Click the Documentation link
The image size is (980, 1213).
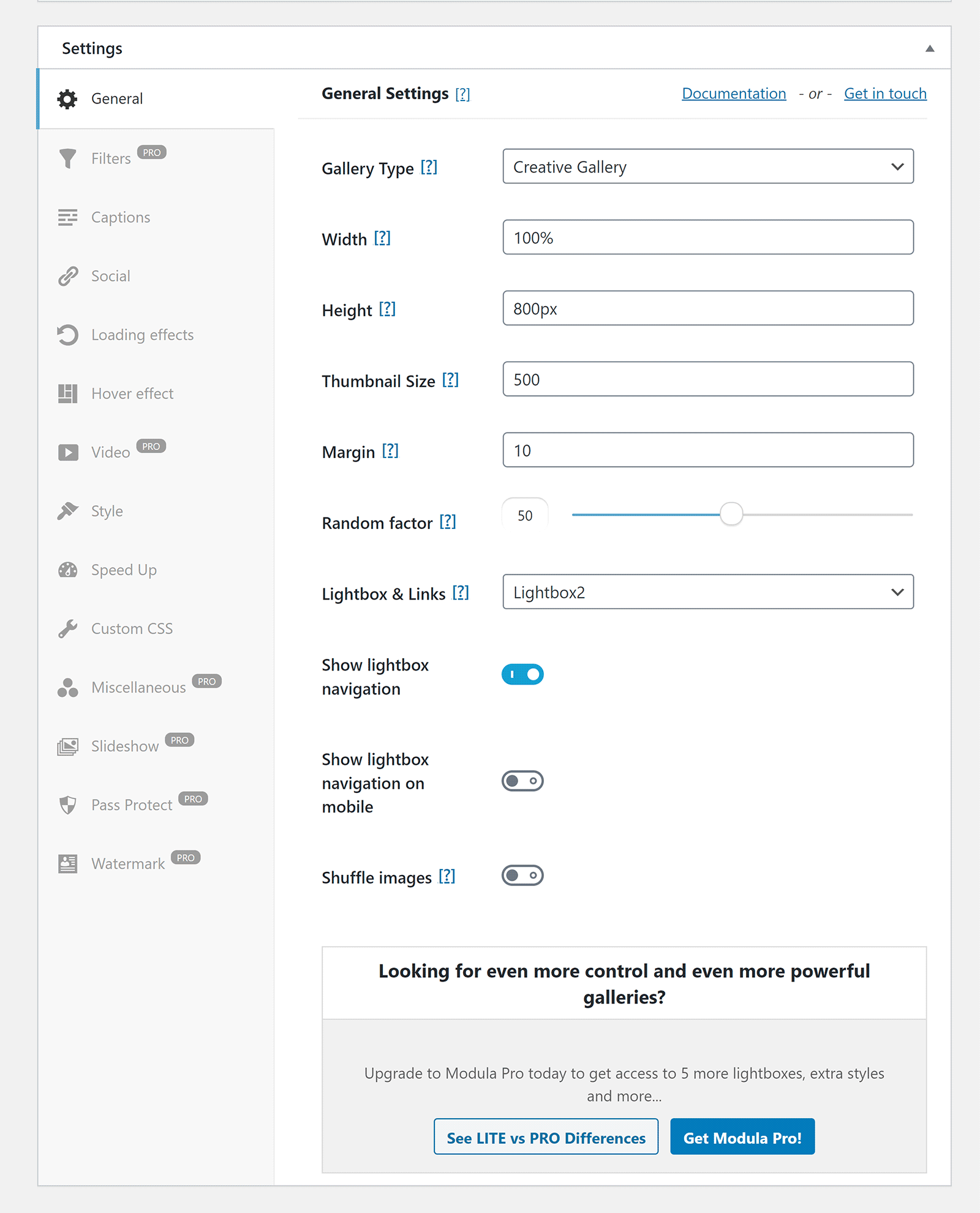tap(733, 93)
